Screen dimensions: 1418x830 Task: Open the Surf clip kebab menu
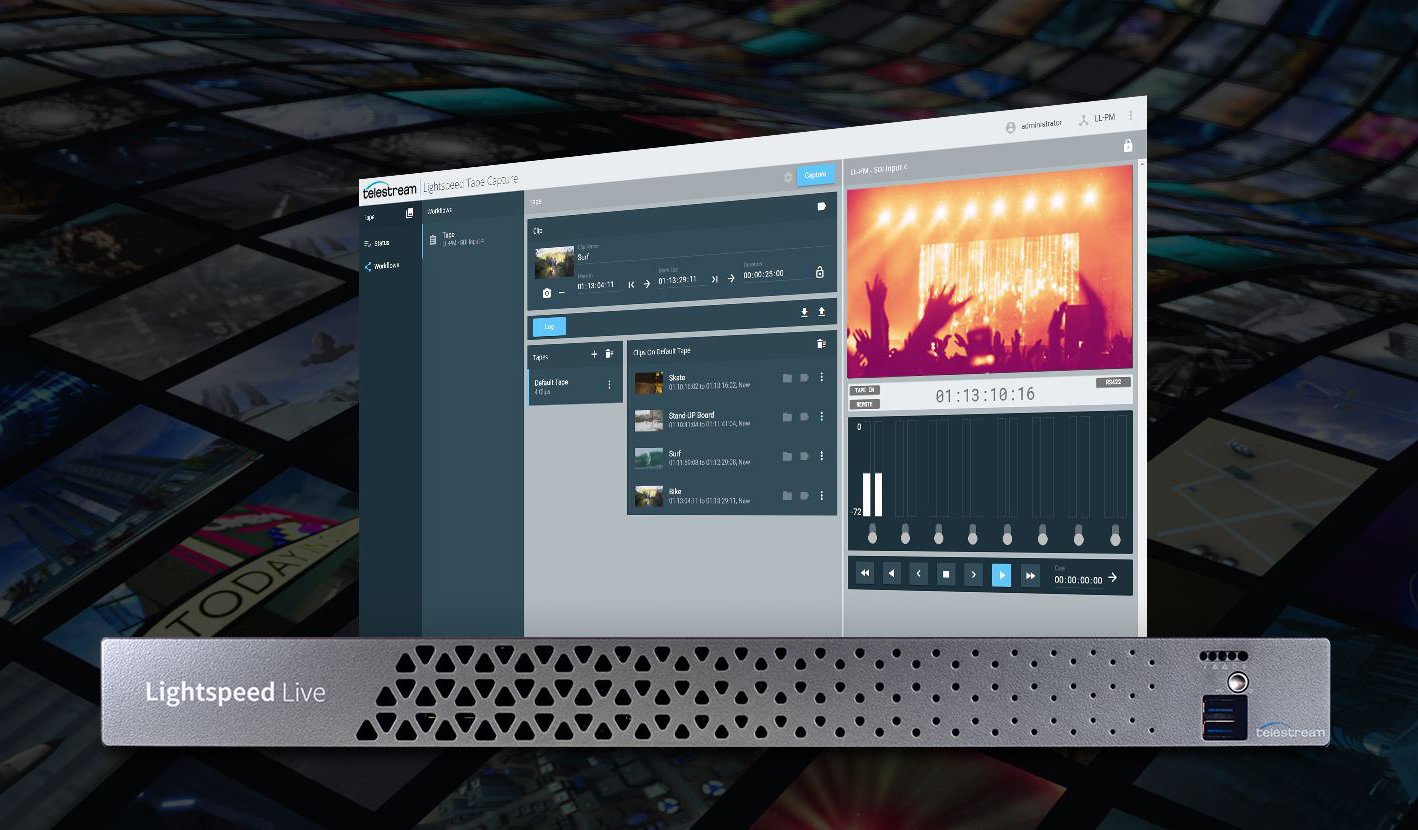822,455
